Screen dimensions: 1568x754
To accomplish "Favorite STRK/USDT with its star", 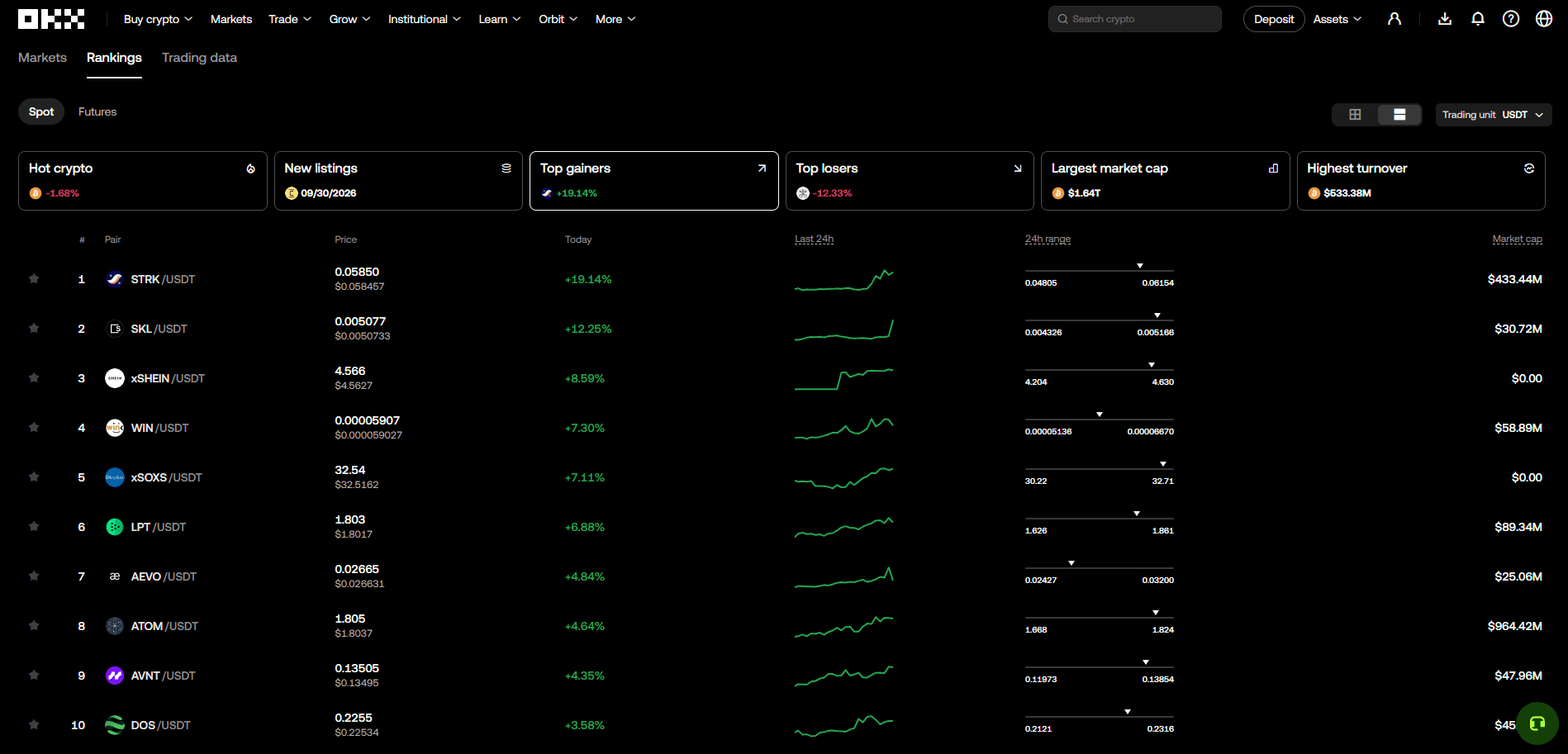I will [34, 278].
